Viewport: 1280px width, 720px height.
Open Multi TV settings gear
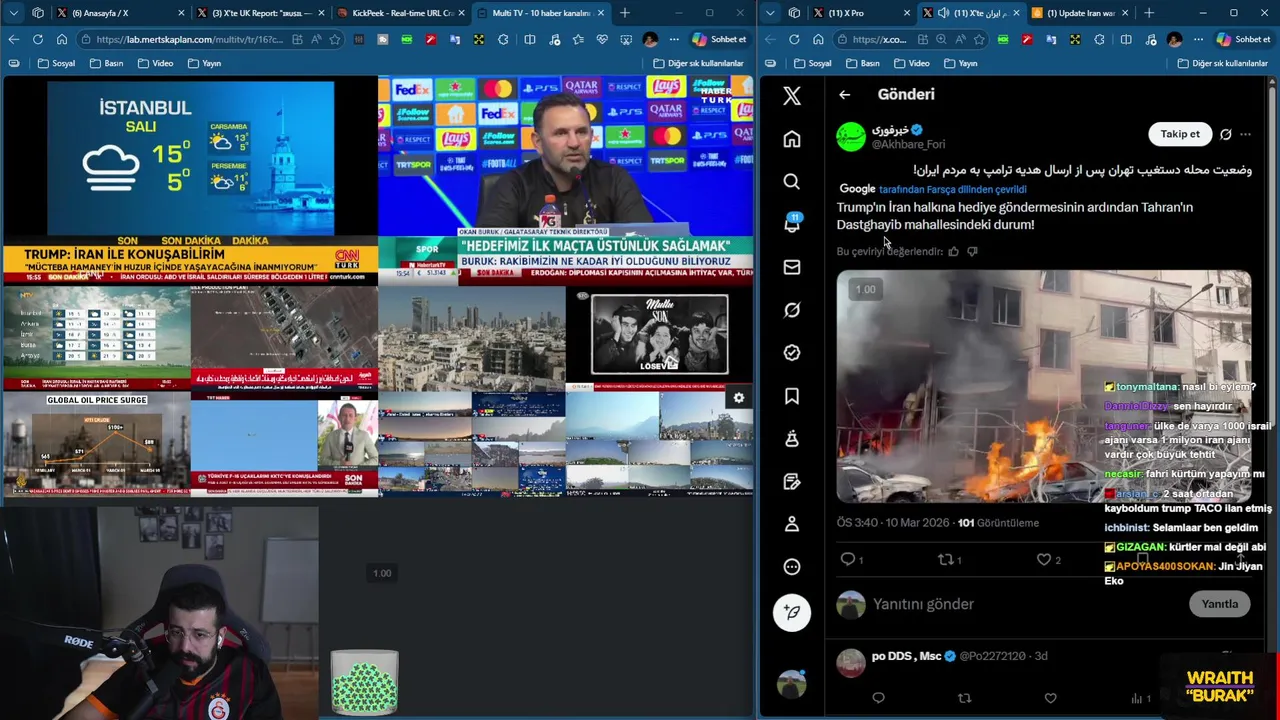click(x=739, y=398)
